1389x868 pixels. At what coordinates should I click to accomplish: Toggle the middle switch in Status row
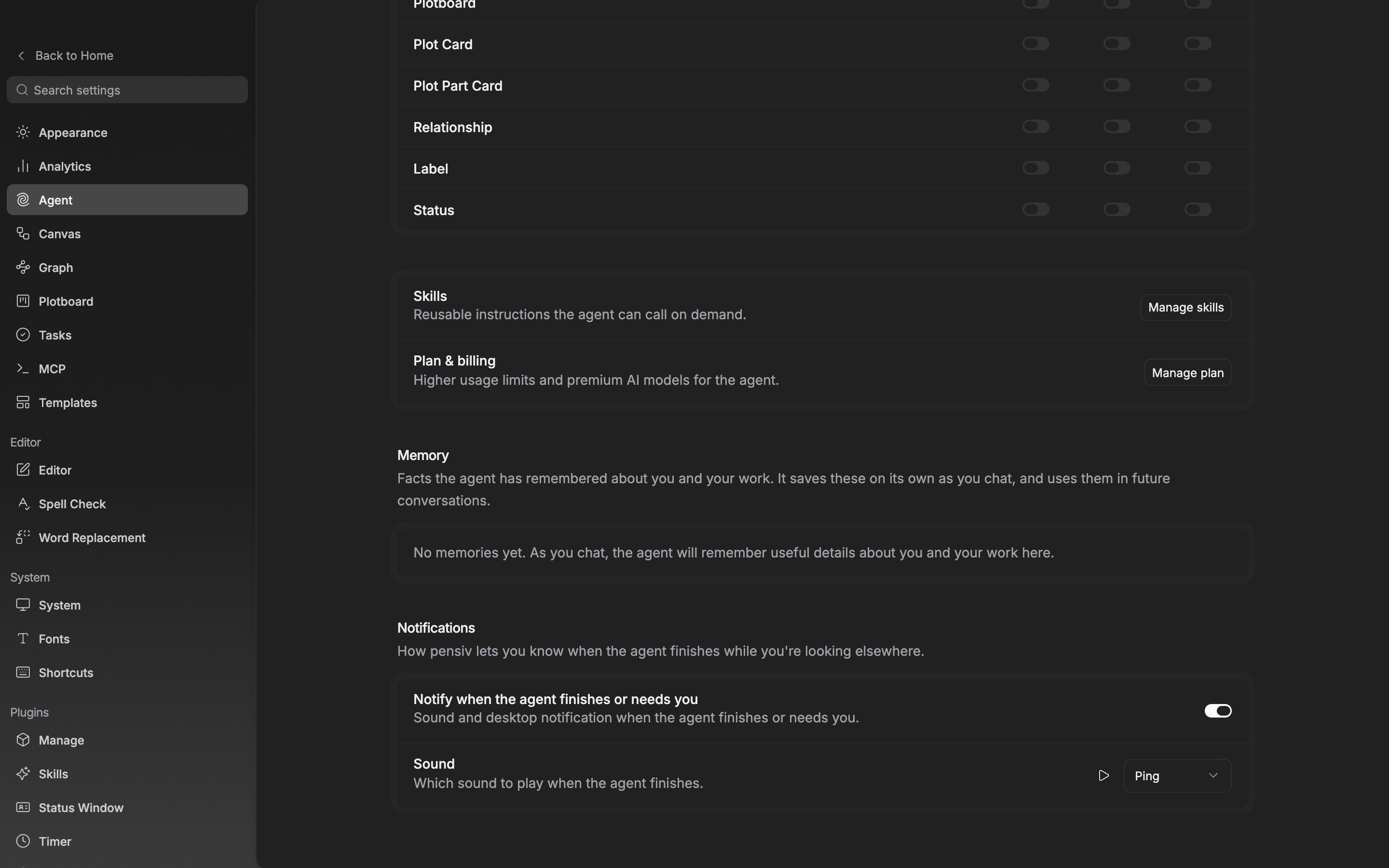[x=1117, y=210]
